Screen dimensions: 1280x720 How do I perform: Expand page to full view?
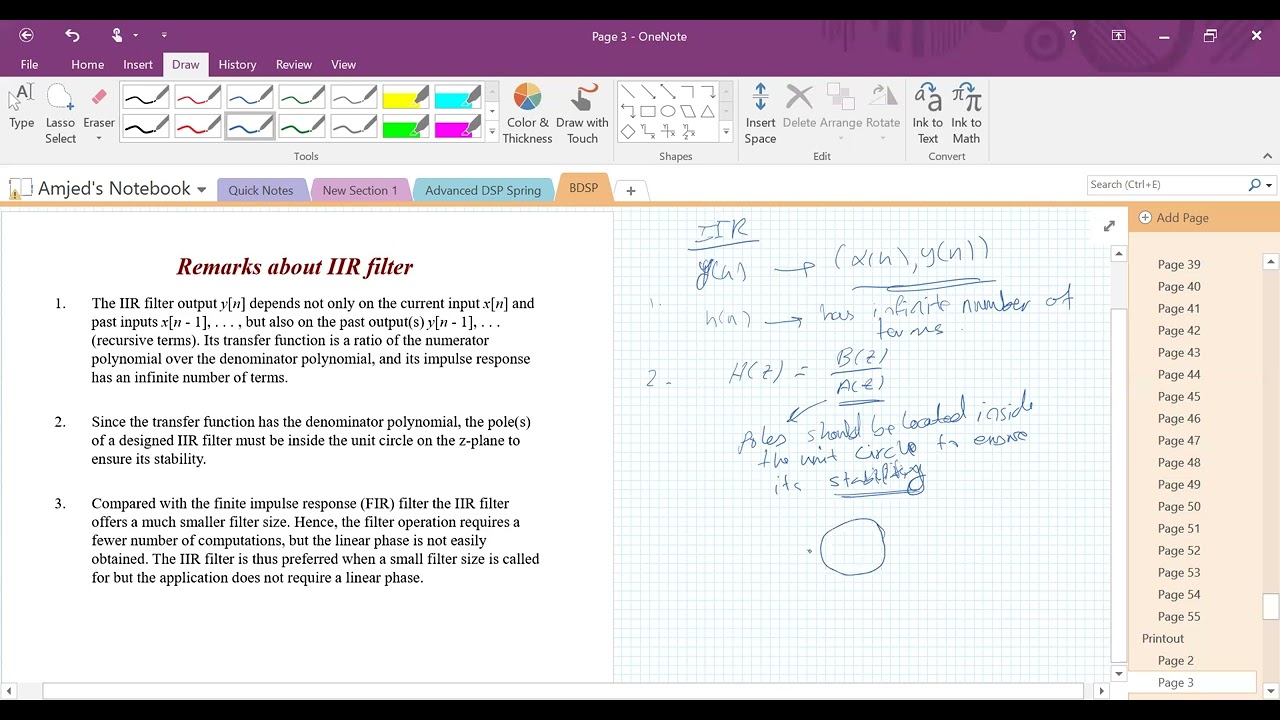[x=1109, y=226]
